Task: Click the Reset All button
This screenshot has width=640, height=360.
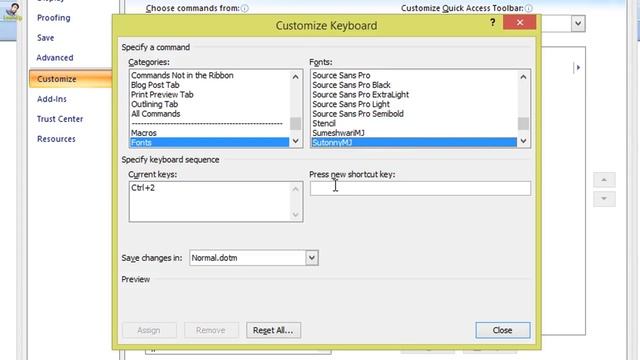Action: click(273, 330)
